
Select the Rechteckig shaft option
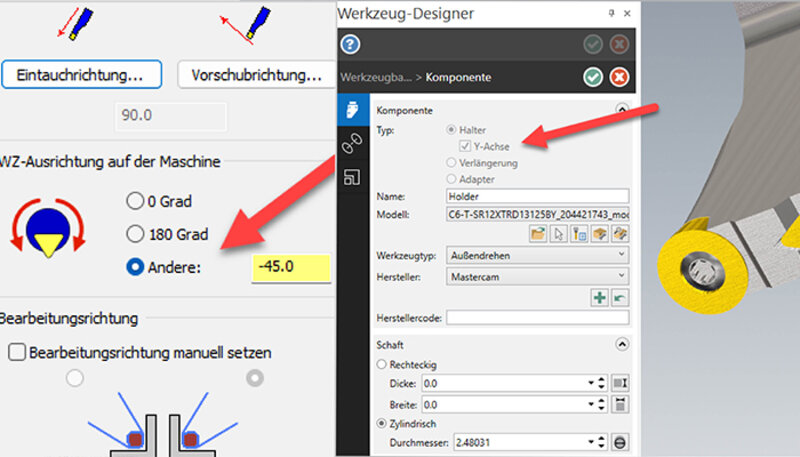click(x=381, y=364)
